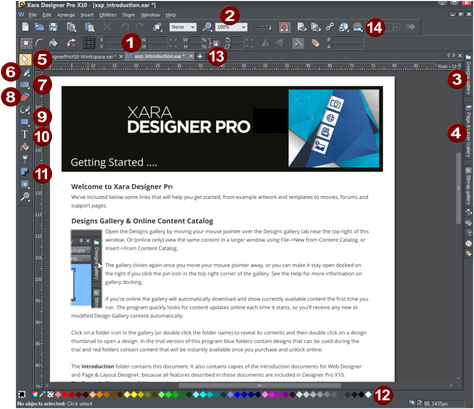The image size is (474, 409).
Task: Toggle Show selection bounds button
Action: click(x=26, y=43)
